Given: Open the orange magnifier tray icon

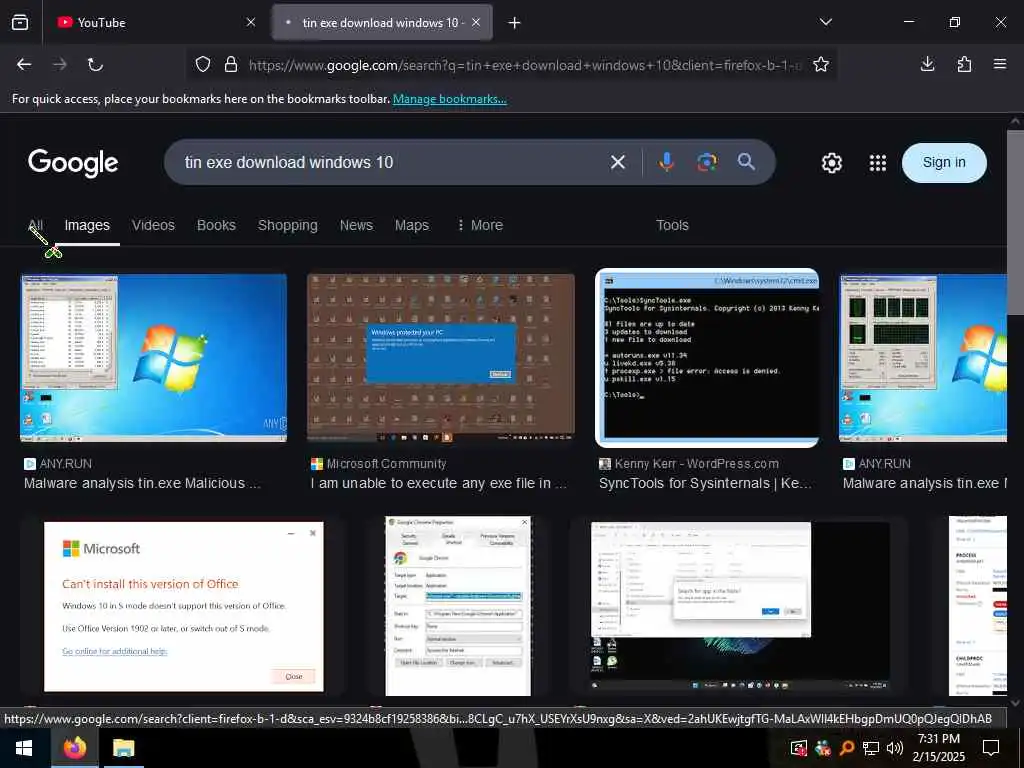Looking at the screenshot, I should point(846,748).
